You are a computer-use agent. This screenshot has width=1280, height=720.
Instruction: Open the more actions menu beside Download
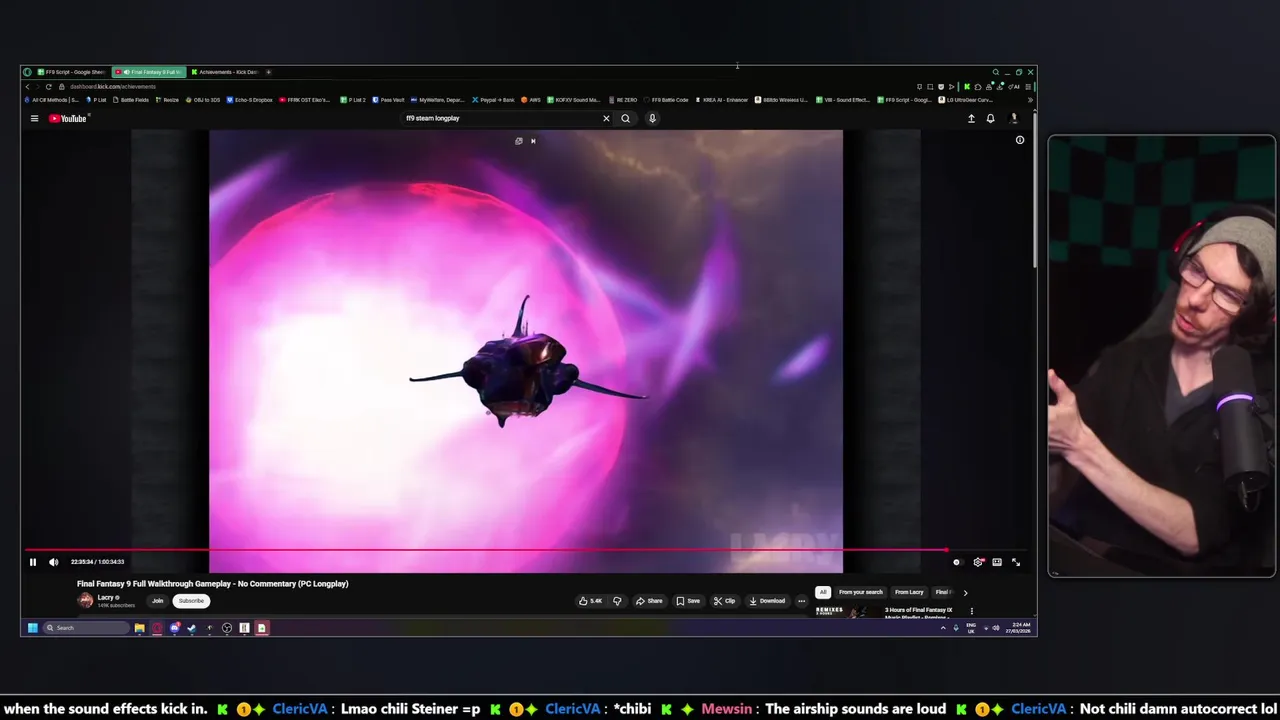tap(802, 601)
